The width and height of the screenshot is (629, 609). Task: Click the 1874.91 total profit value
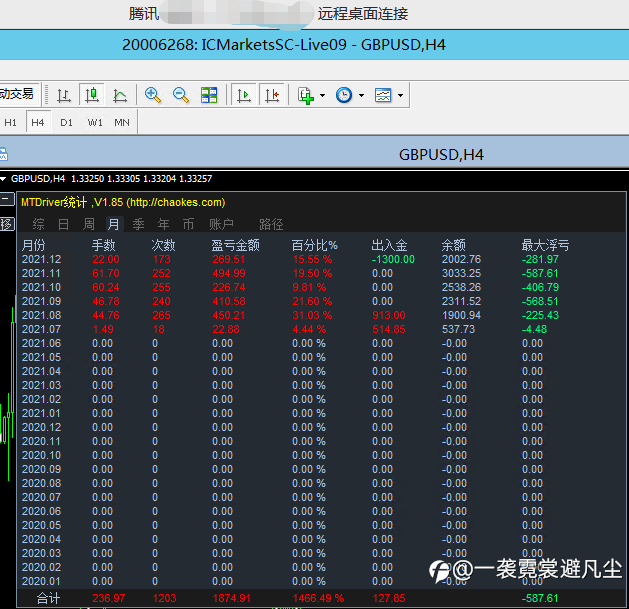point(231,598)
